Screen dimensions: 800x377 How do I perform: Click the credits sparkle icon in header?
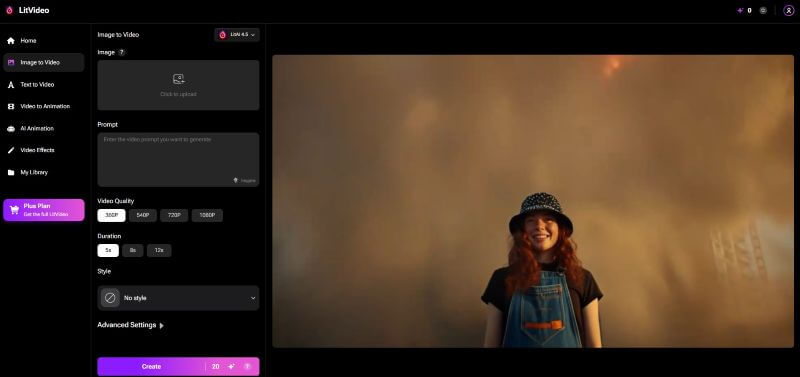click(x=740, y=10)
